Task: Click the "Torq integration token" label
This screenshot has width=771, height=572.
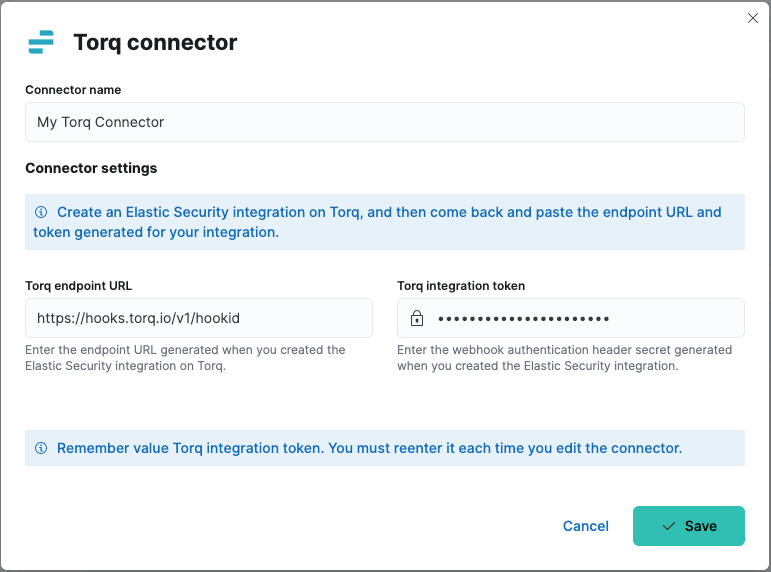Action: (461, 286)
